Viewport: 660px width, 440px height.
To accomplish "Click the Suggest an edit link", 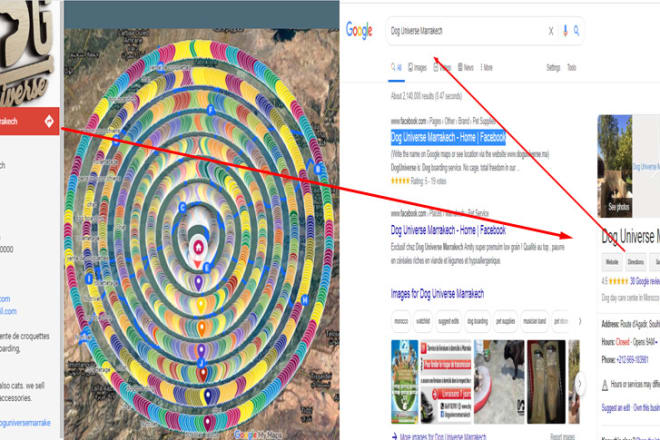I will coord(615,408).
